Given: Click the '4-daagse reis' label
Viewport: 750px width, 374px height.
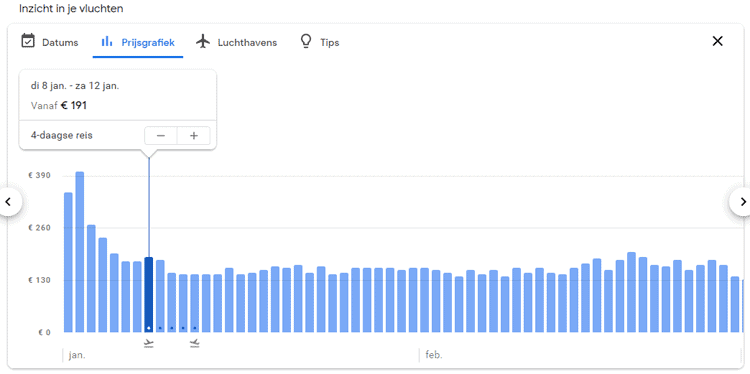Looking at the screenshot, I should click(62, 135).
